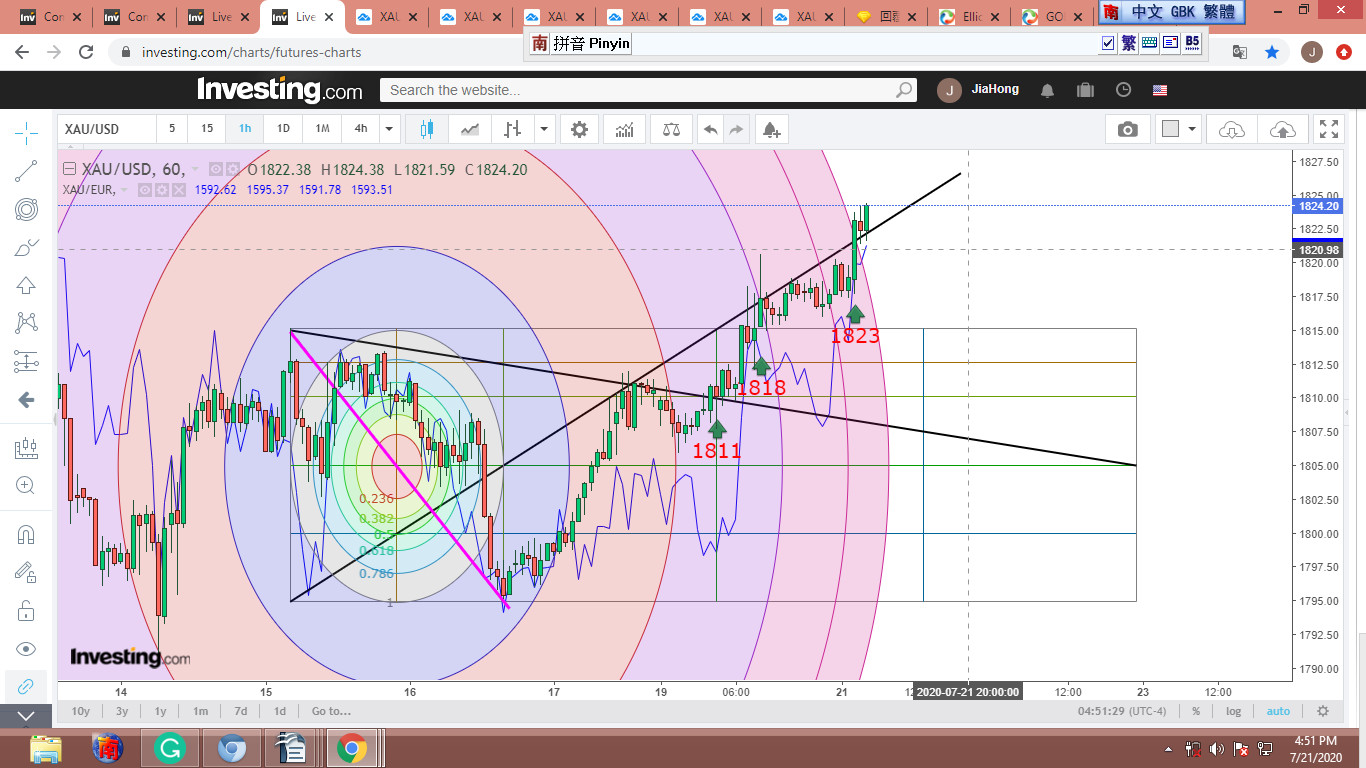This screenshot has height=768, width=1366.
Task: Set date range to 1m
Action: pos(200,711)
